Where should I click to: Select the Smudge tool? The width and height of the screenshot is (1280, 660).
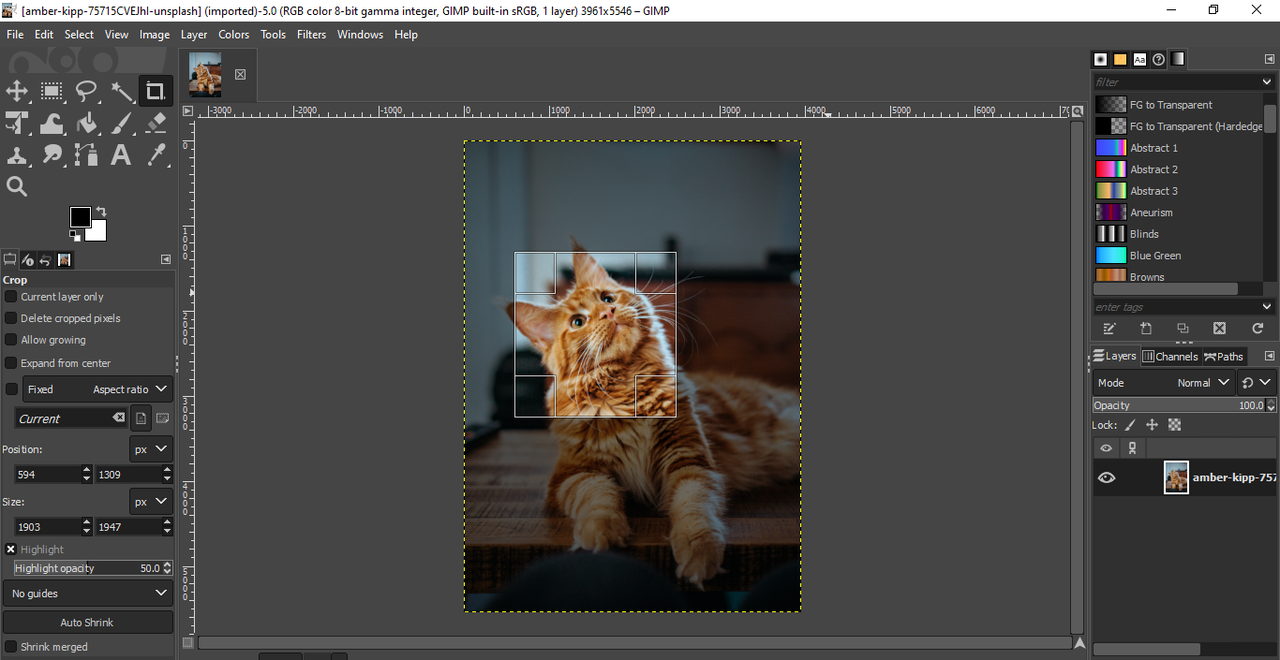52,155
